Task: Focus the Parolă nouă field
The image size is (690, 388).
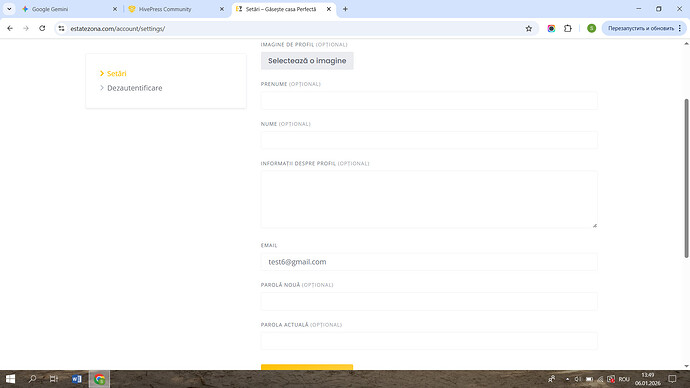Action: point(429,301)
